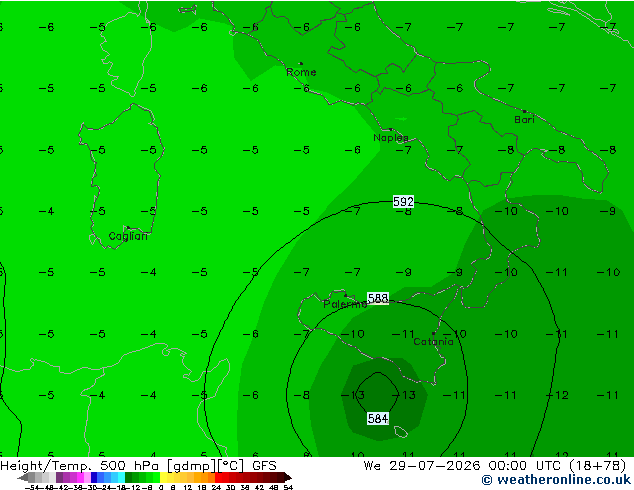
Task: Click the 54 label on the legend scale
Action: pyautogui.click(x=288, y=487)
